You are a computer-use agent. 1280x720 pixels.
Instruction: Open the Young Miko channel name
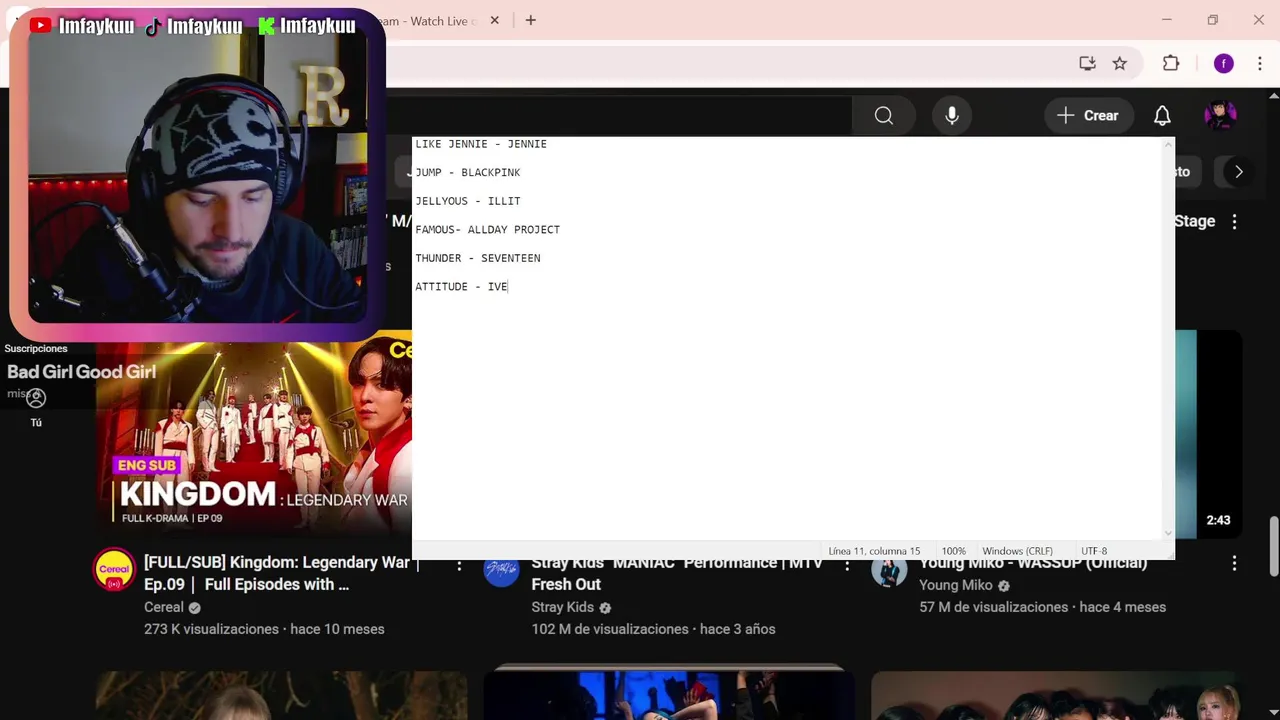pos(955,585)
